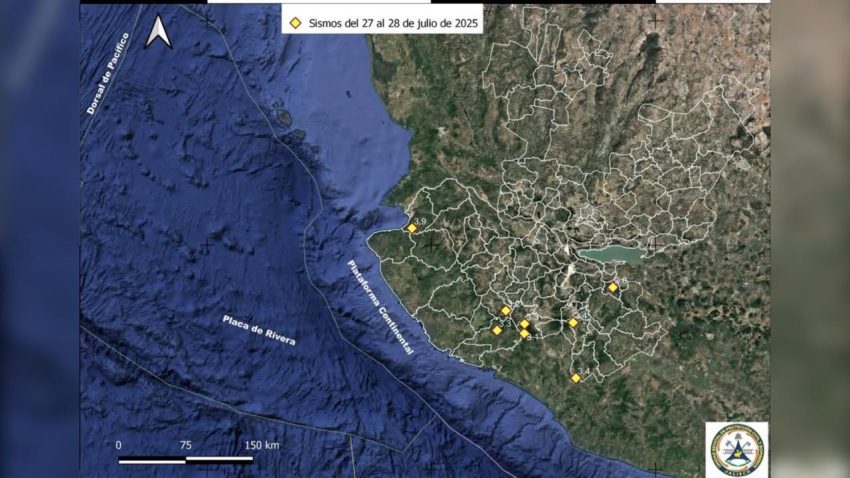850x478 pixels.
Task: Click the 'Plataforma Continental' label
Action: [380, 306]
